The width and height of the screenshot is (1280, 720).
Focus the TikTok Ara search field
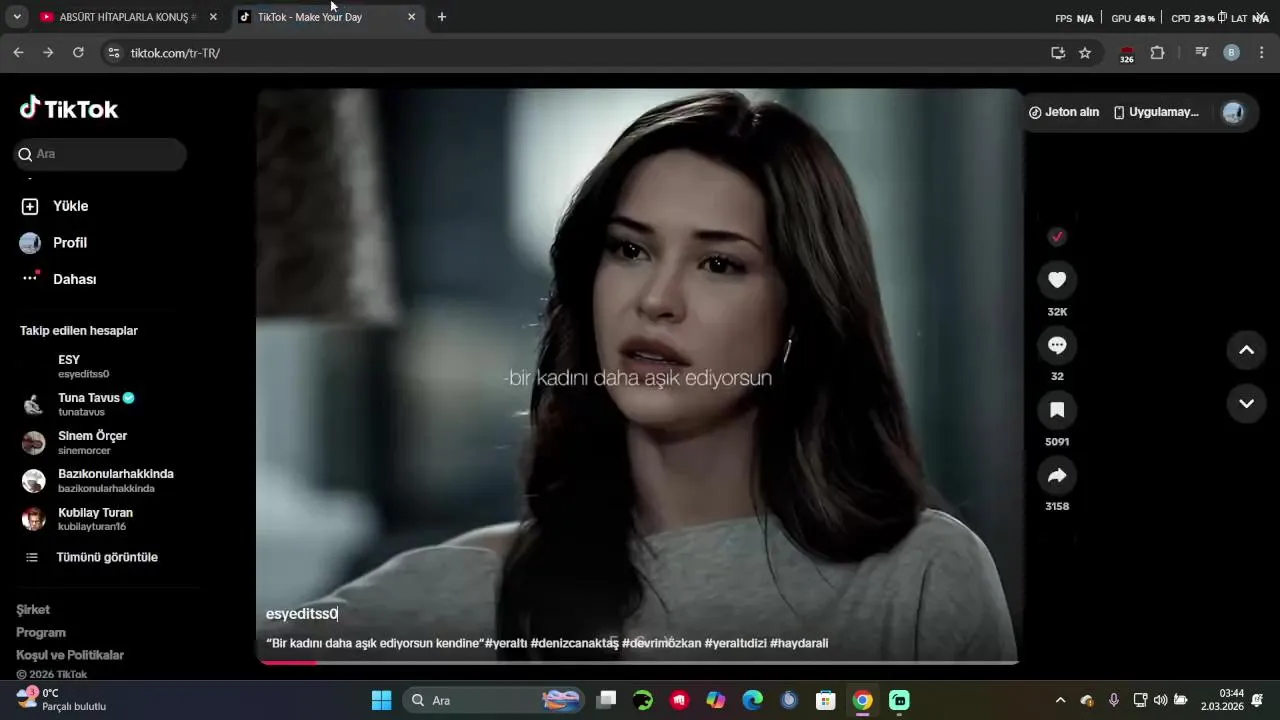(x=100, y=154)
